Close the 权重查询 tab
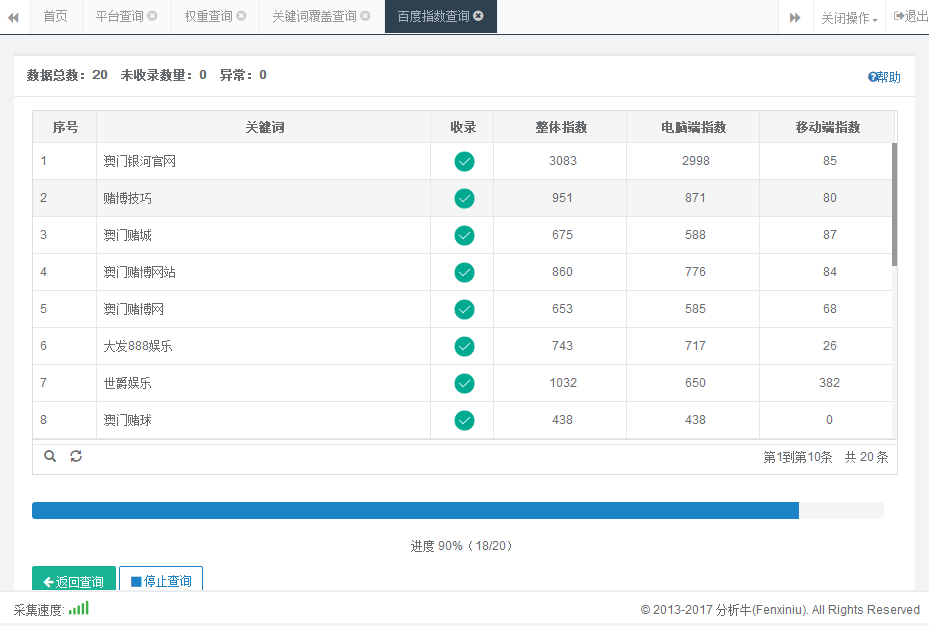The height and width of the screenshot is (626, 929). [241, 16]
